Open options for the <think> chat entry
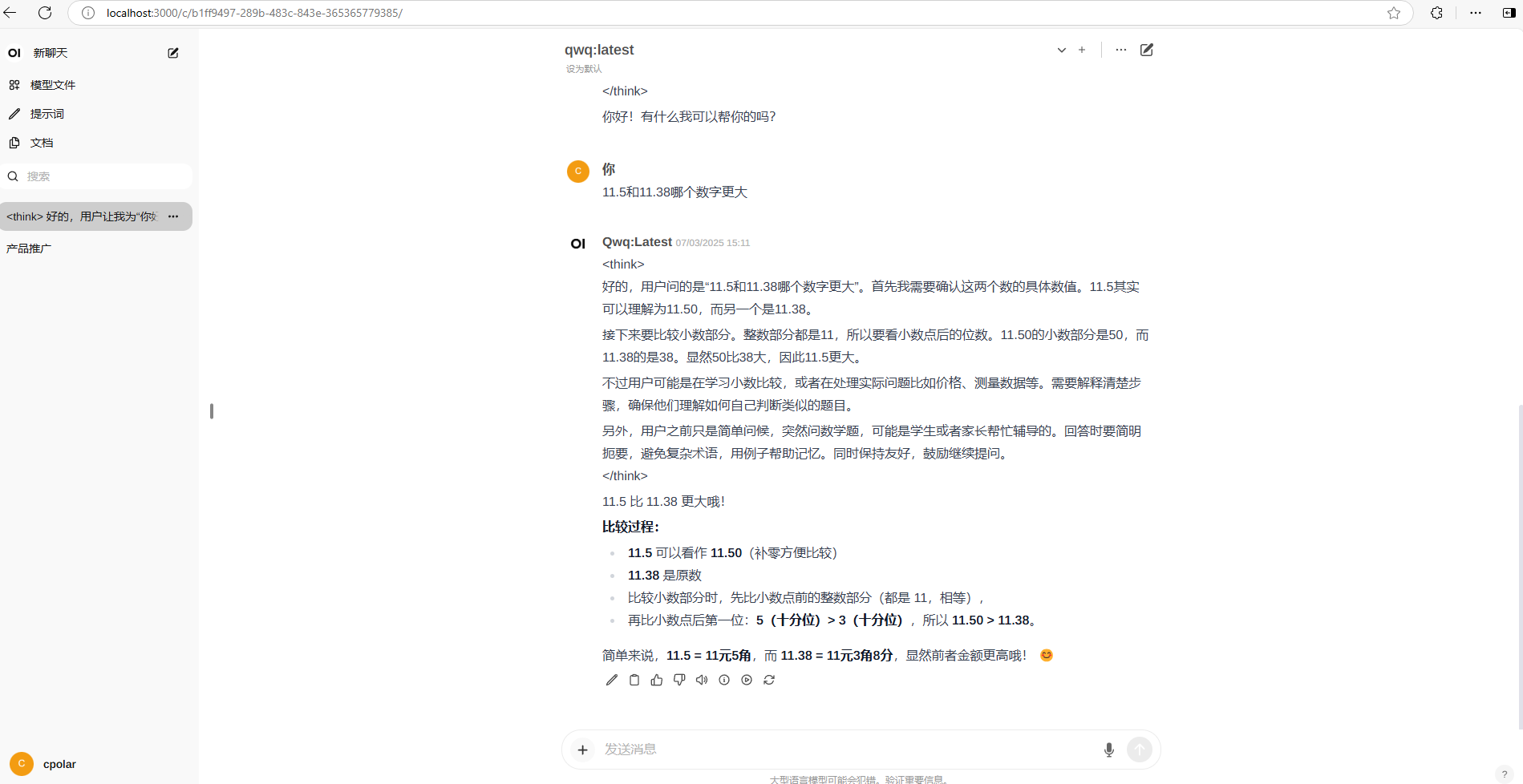Viewport: 1523px width, 784px height. 173,216
